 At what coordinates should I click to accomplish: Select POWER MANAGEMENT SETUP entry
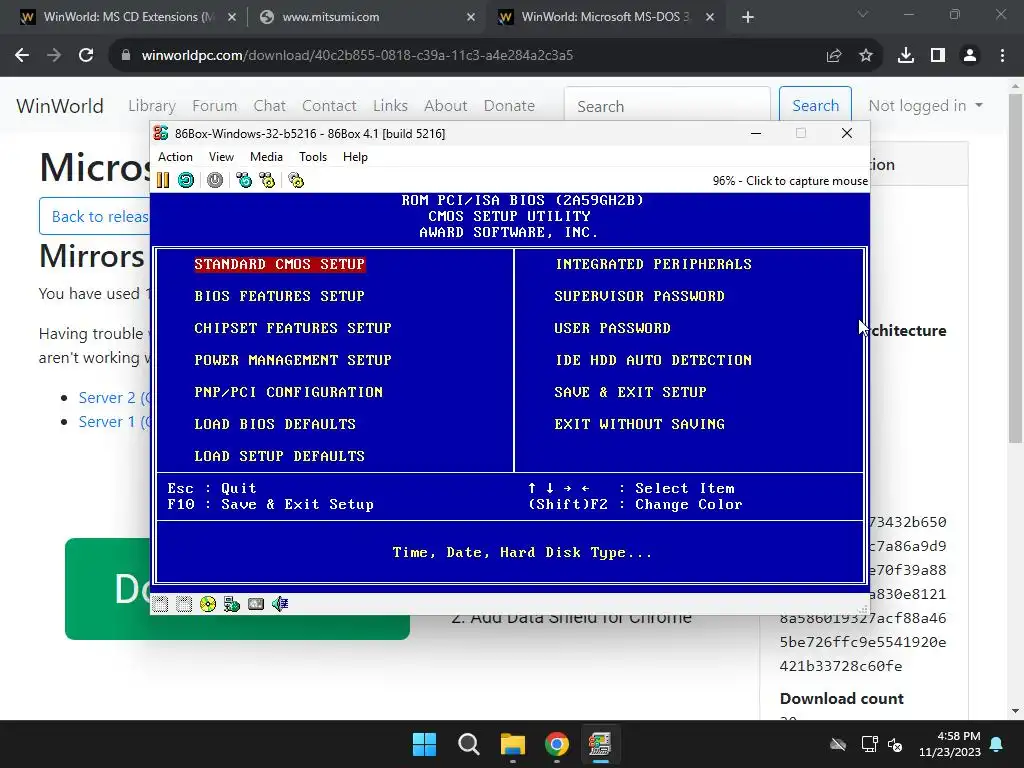coord(293,360)
